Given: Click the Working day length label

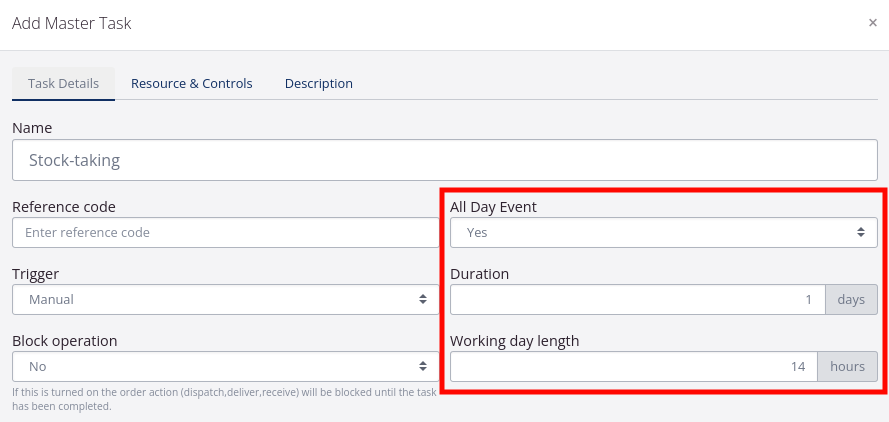Looking at the screenshot, I should 514,341.
